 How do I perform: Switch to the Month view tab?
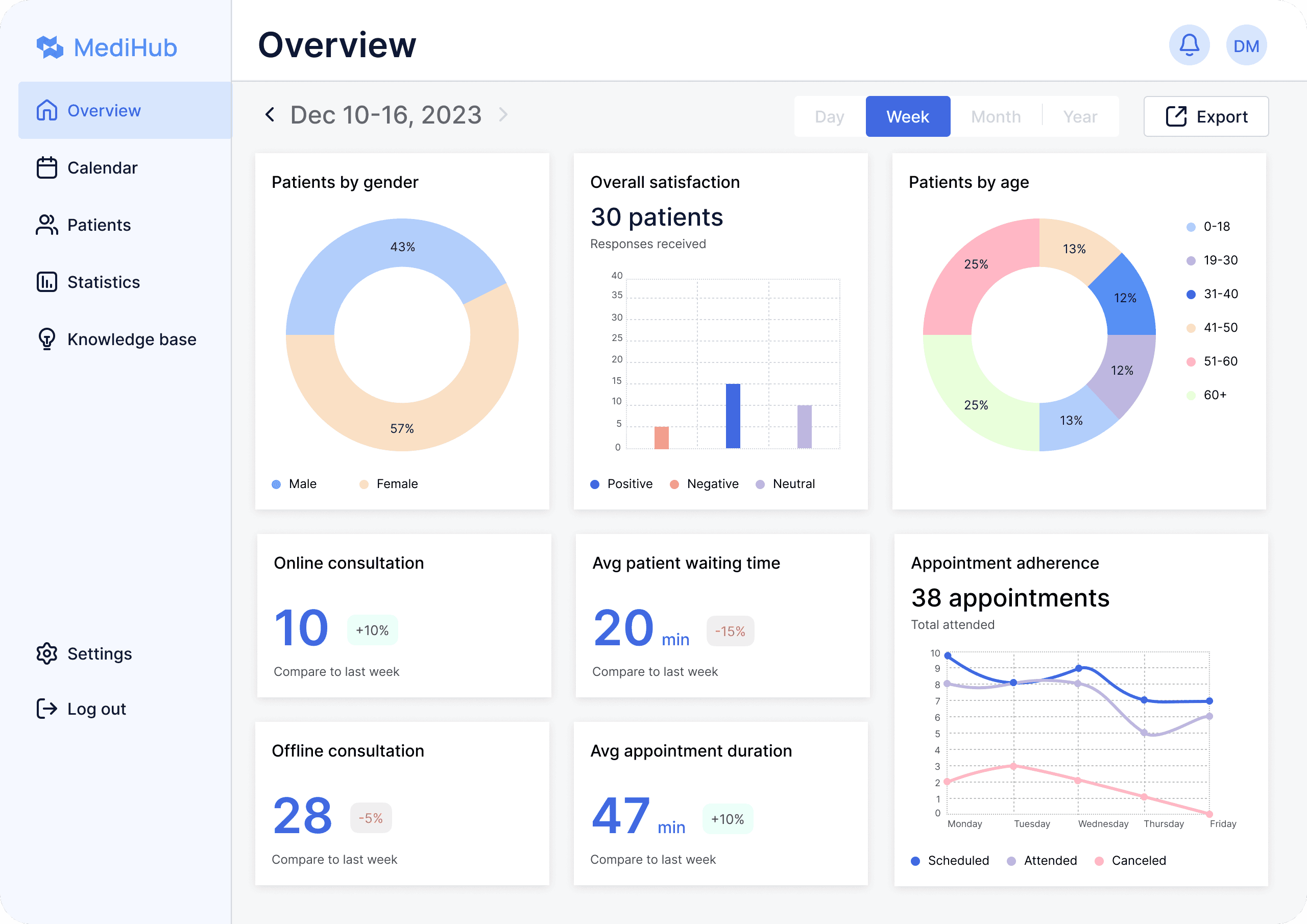996,117
